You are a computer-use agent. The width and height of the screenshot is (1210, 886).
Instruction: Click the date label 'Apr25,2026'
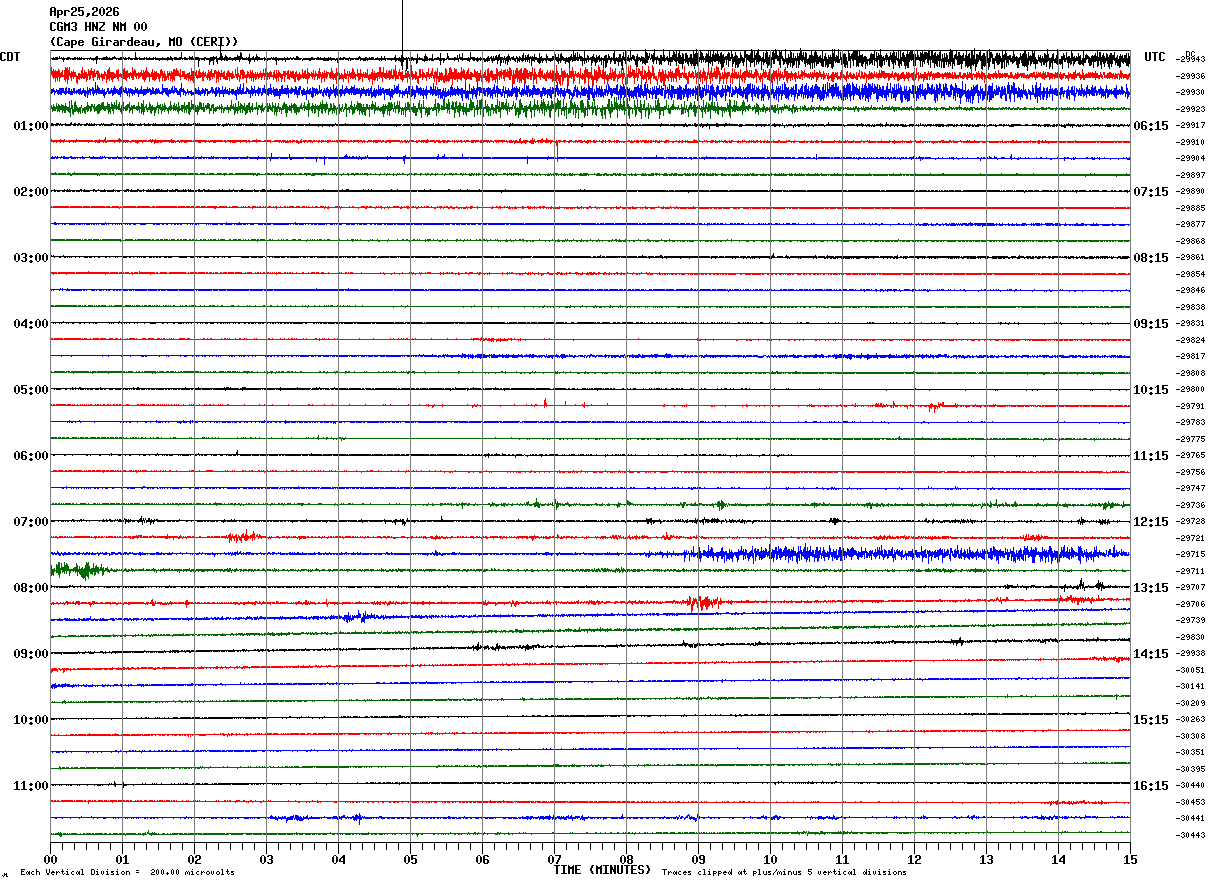tap(84, 12)
